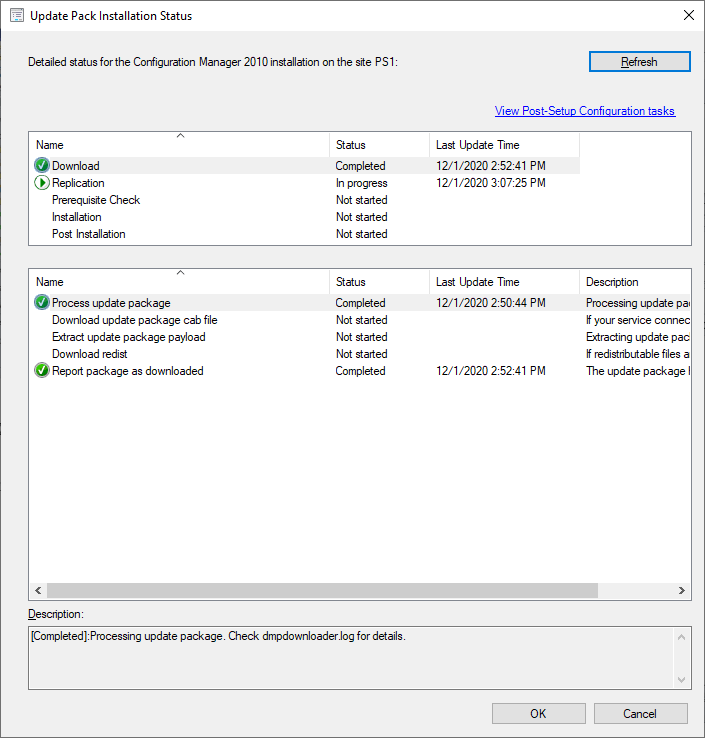The height and width of the screenshot is (738, 705).
Task: Click the window icon in the title bar
Action: click(16, 16)
